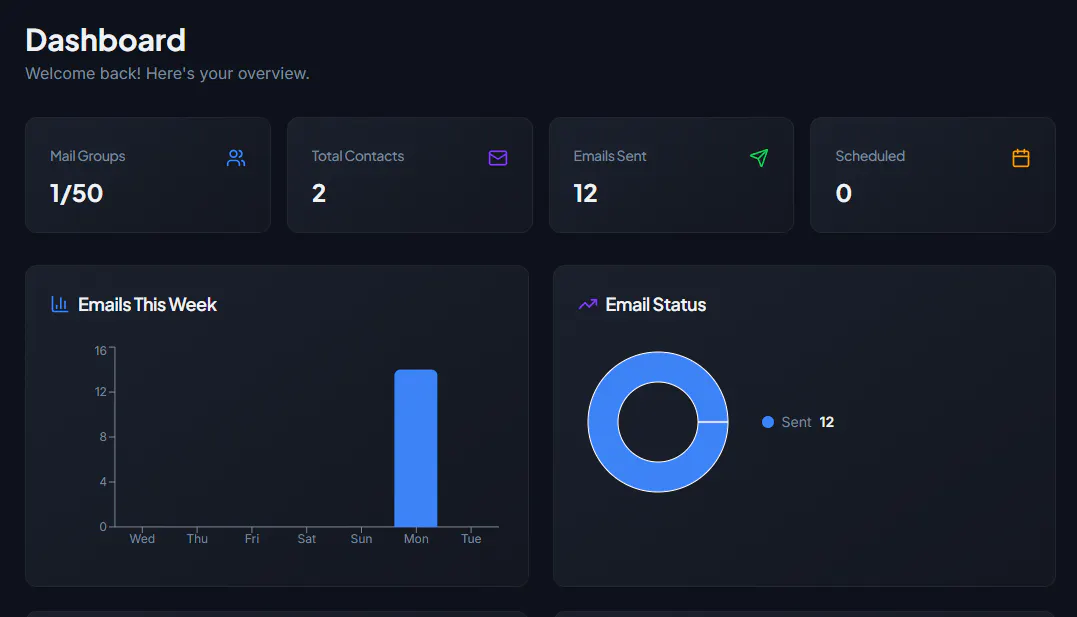This screenshot has width=1077, height=617.
Task: Click the legend count 12 beside Sent
Action: pos(826,422)
